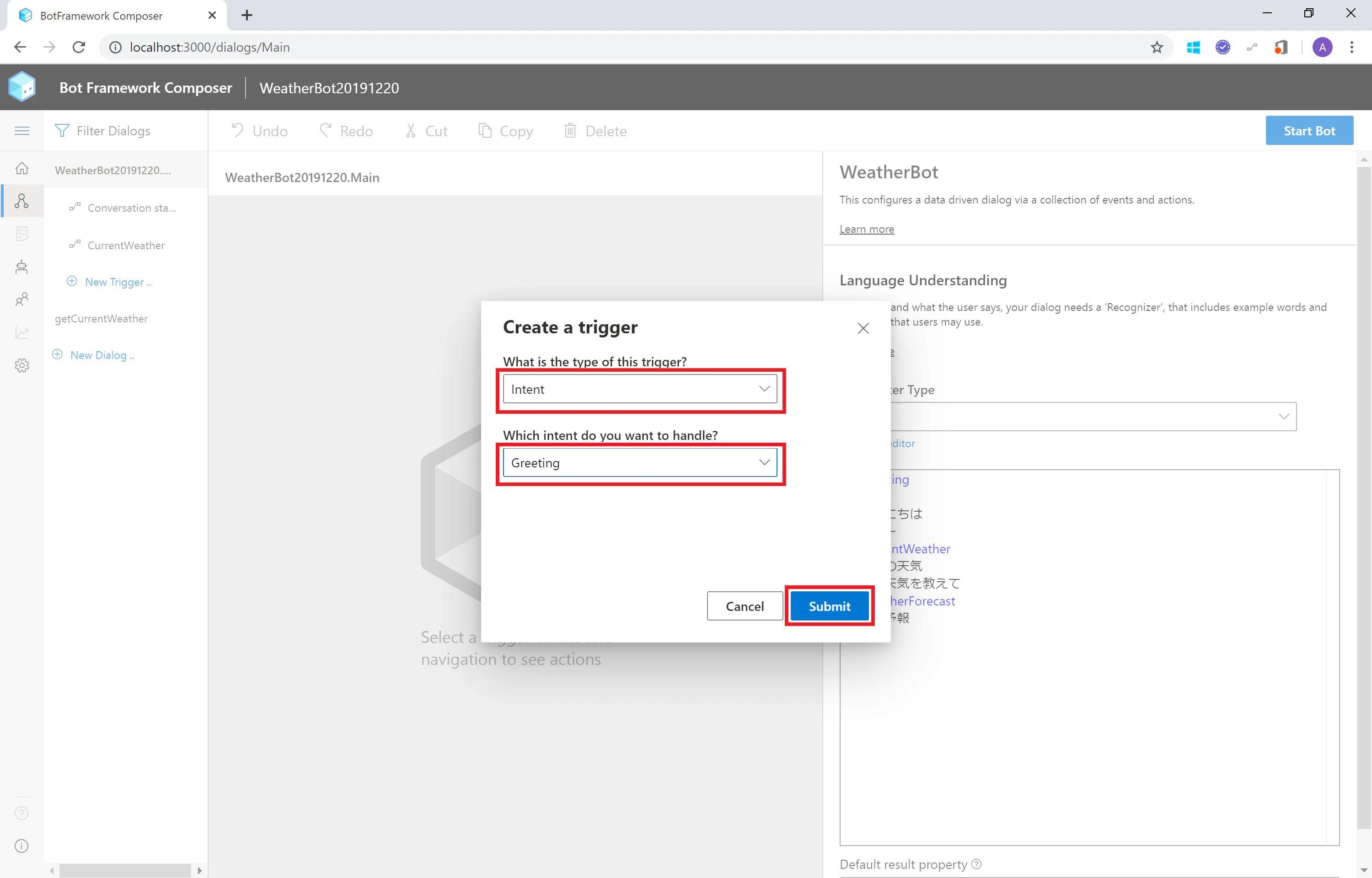This screenshot has width=1372, height=878.
Task: Open the Bot Framework Composer logo
Action: tap(22, 87)
